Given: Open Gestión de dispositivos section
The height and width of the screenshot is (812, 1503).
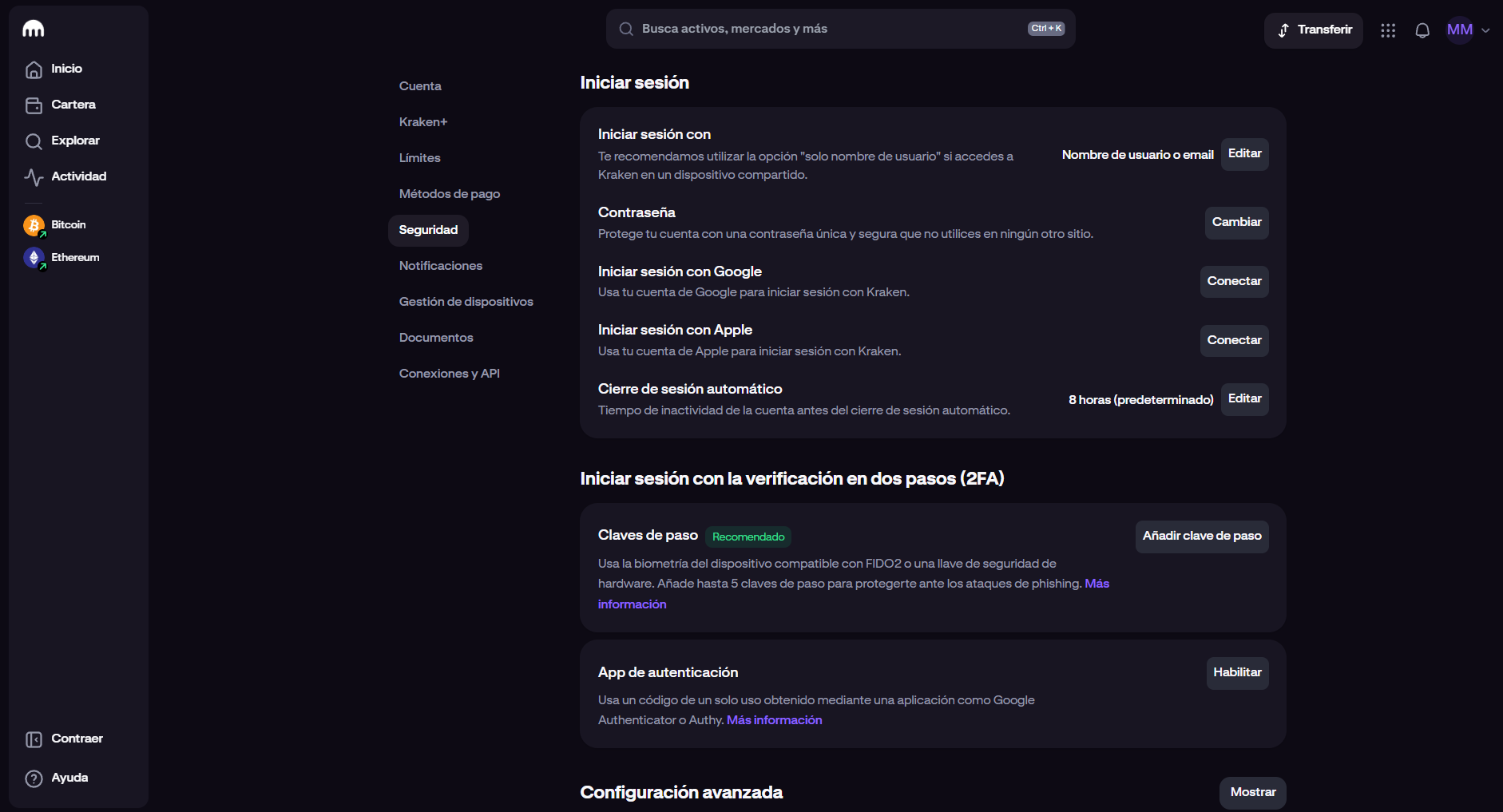Looking at the screenshot, I should (x=466, y=302).
